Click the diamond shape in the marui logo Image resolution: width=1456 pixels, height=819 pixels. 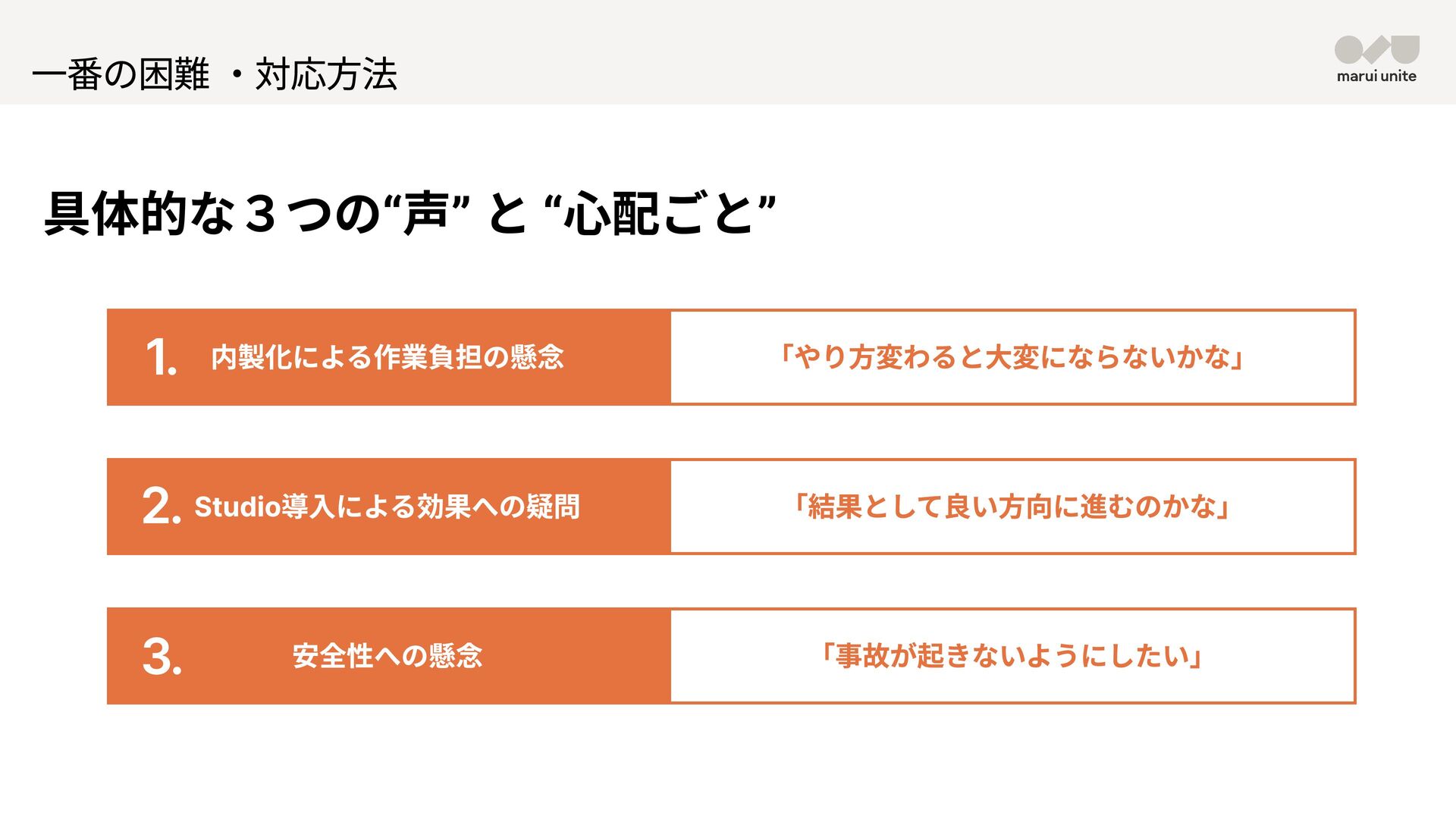coord(1376,52)
